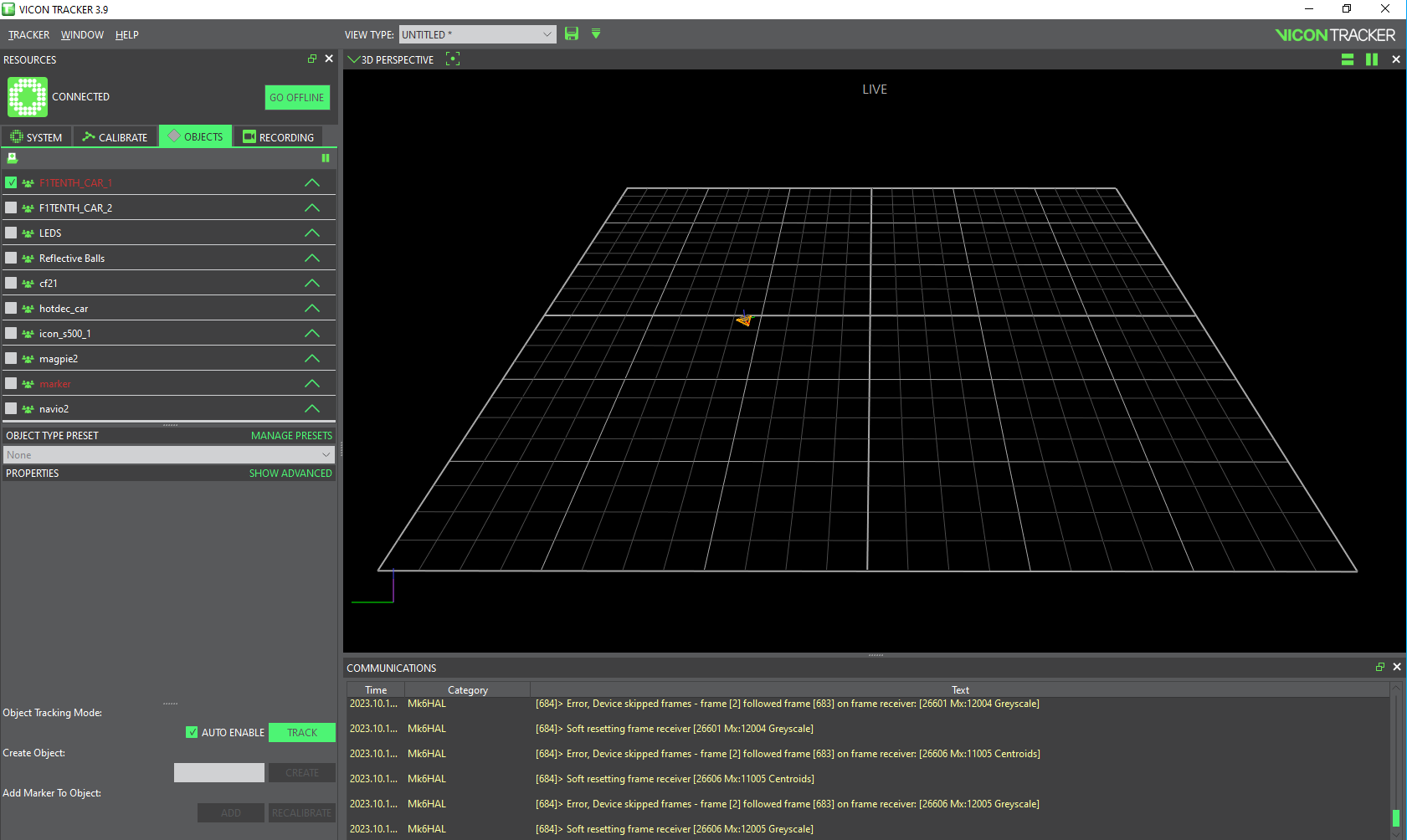Click the pause icon in objects list header
Screen dimensions: 1407x840
(x=326, y=158)
